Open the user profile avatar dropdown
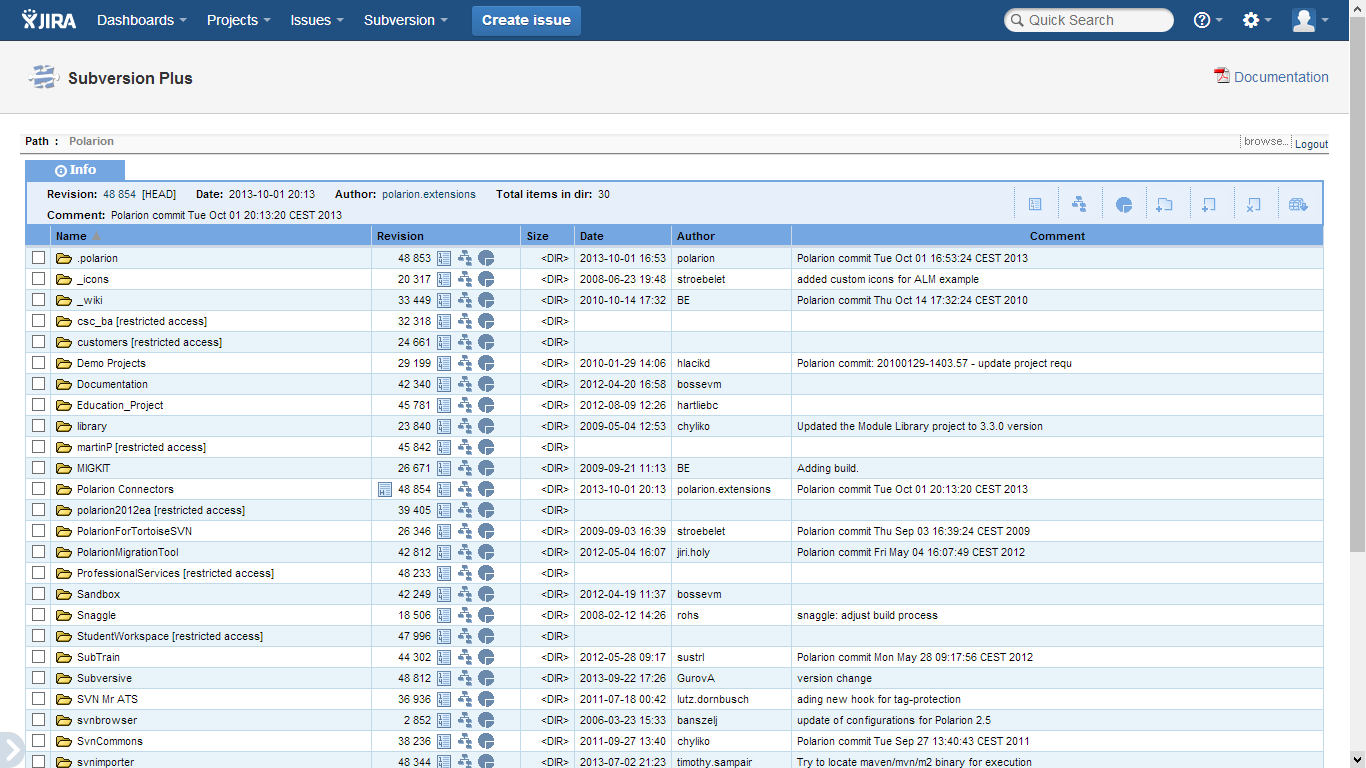Viewport: 1366px width, 768px height. pos(1310,20)
